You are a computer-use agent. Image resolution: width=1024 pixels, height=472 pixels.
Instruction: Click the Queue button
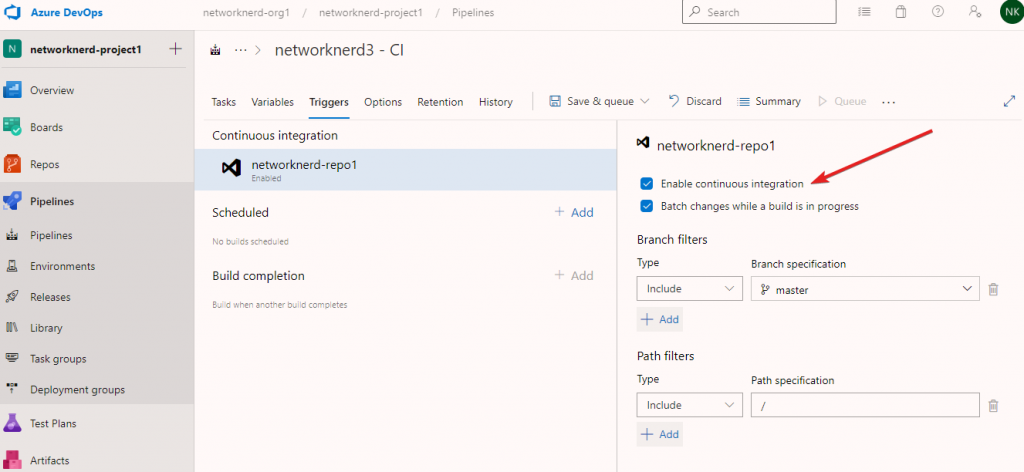click(842, 101)
